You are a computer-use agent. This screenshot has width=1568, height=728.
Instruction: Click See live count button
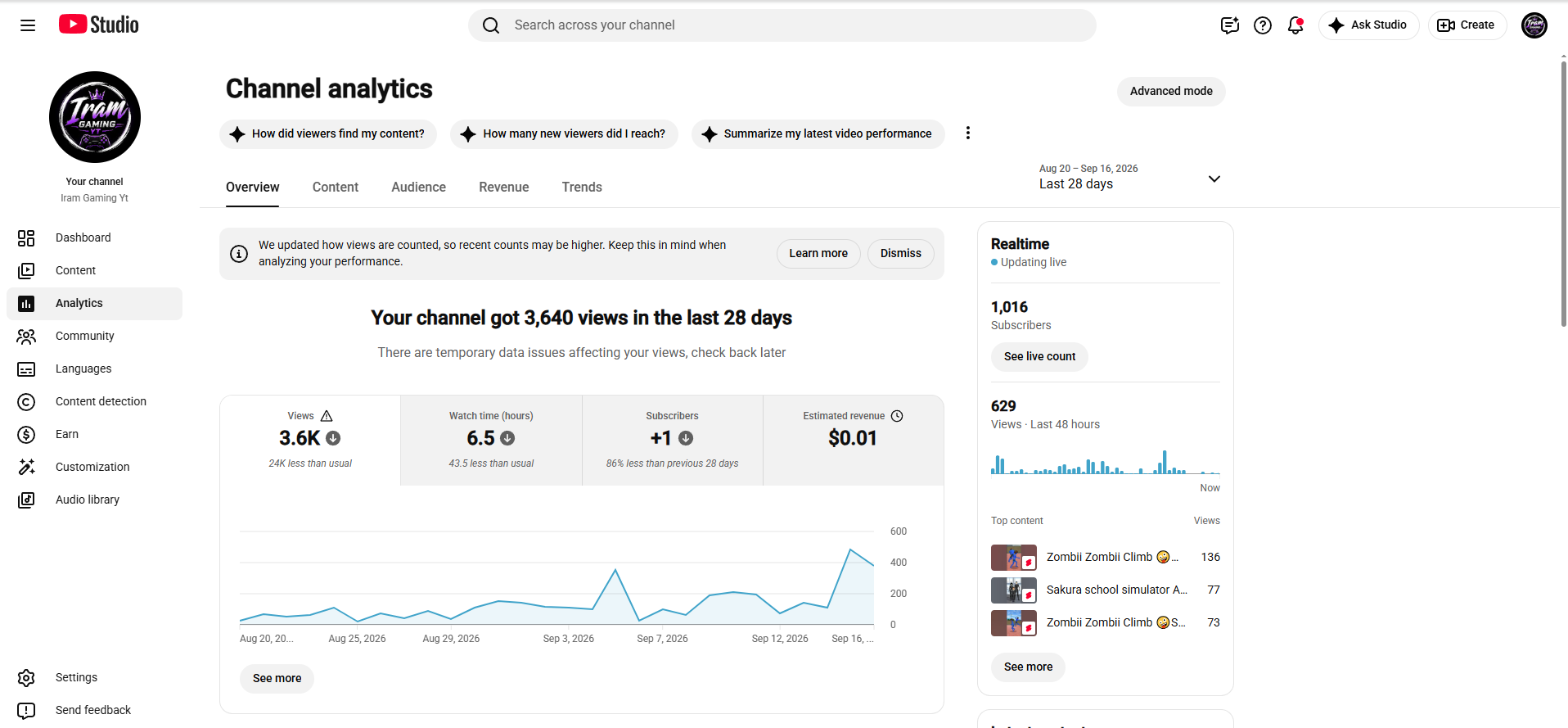(x=1039, y=356)
